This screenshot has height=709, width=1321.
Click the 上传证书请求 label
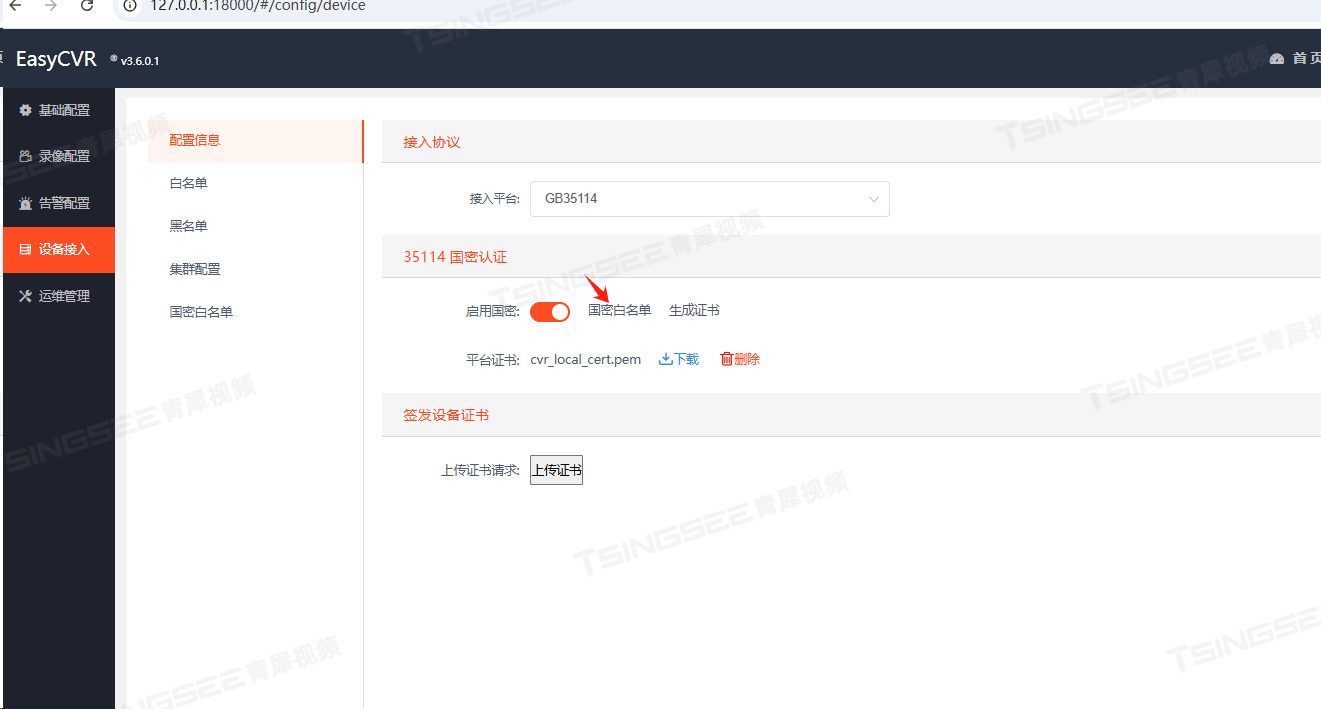[x=481, y=470]
